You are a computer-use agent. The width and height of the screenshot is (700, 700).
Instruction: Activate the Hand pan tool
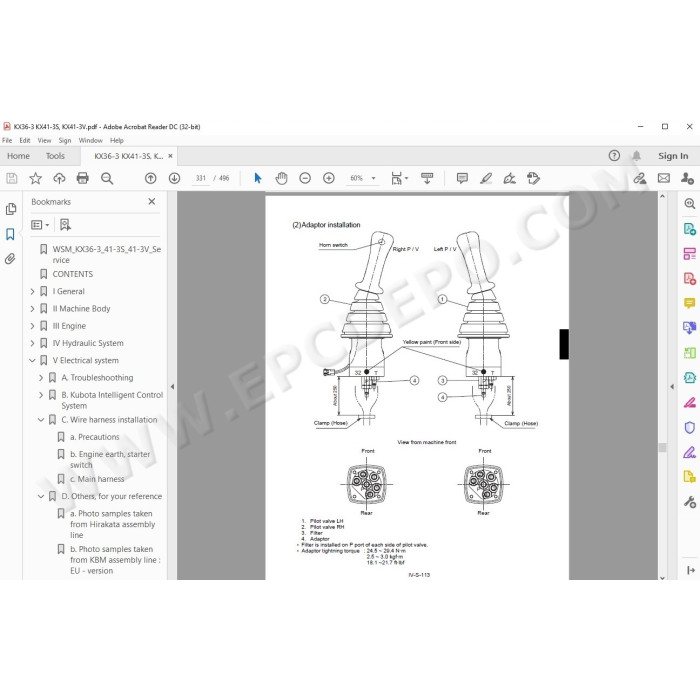pos(281,179)
